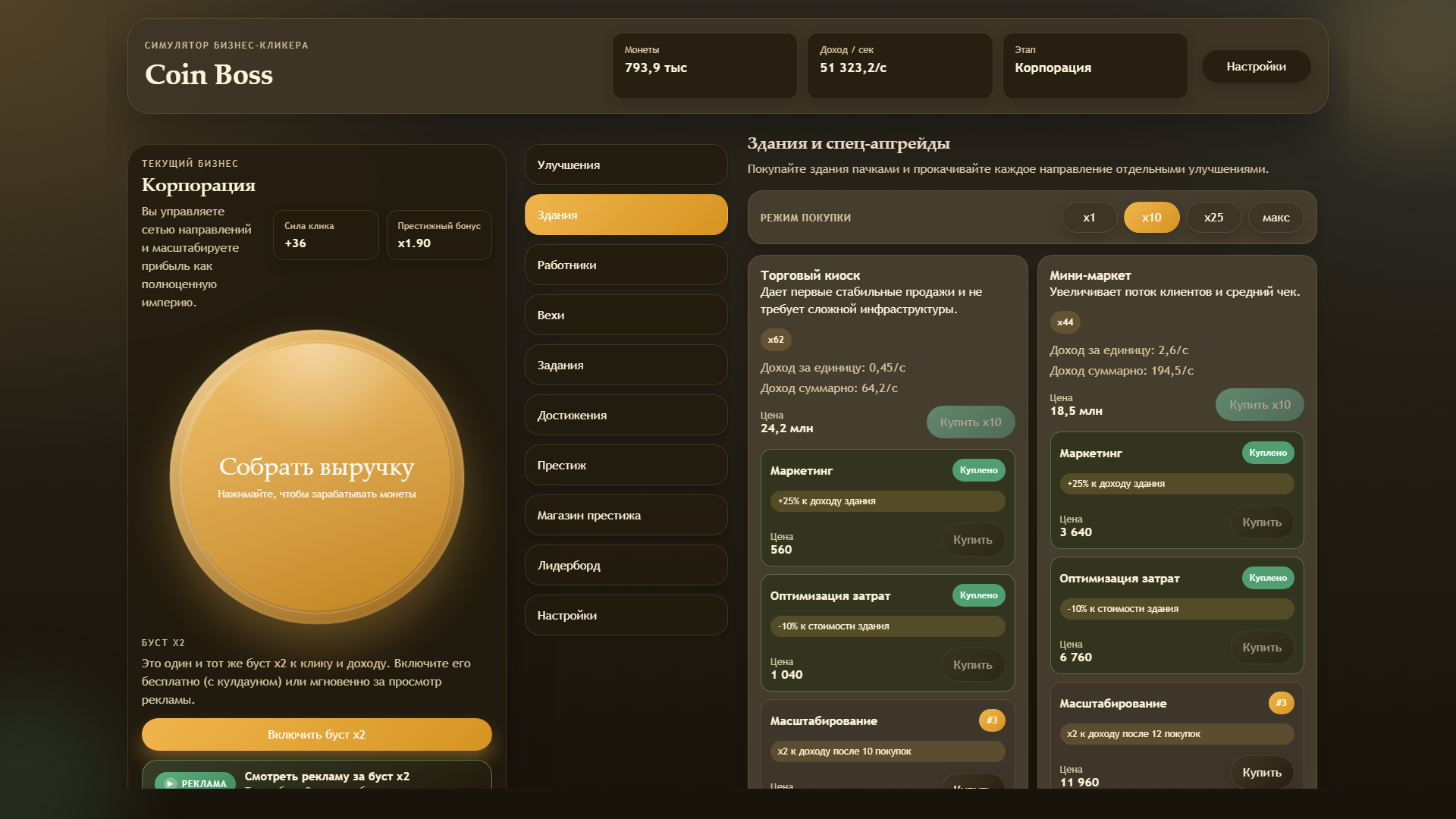Viewport: 1456px width, 819px height.
Task: Open the Задания tab
Action: click(626, 365)
